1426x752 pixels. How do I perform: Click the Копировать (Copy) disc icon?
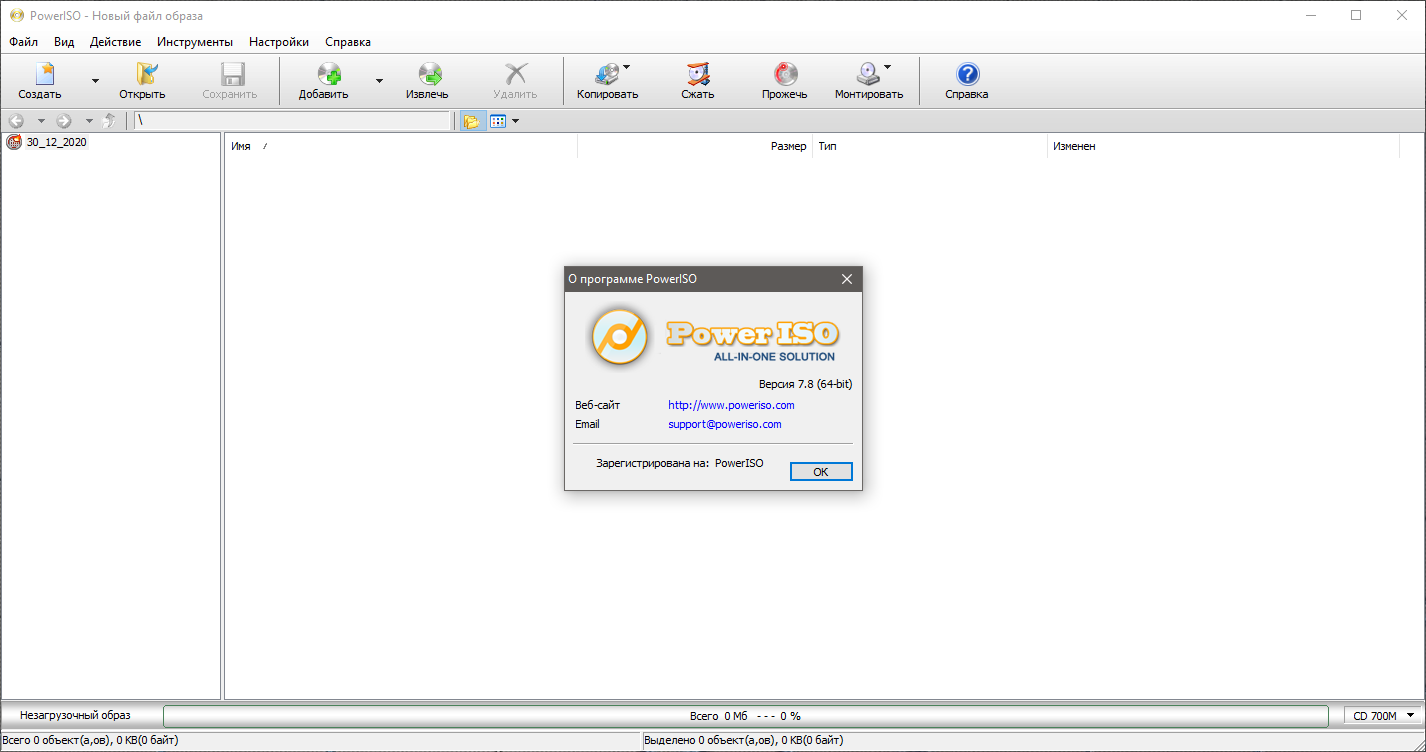point(606,74)
